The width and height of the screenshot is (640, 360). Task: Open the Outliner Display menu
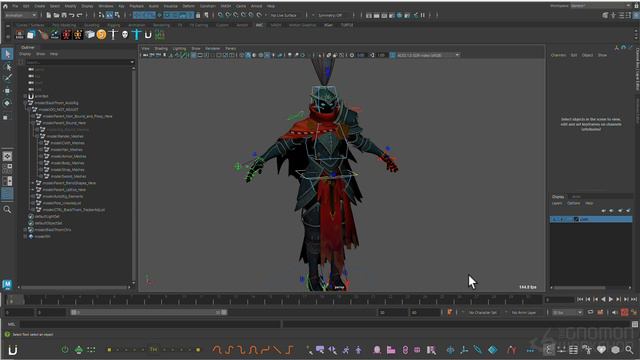click(x=25, y=54)
